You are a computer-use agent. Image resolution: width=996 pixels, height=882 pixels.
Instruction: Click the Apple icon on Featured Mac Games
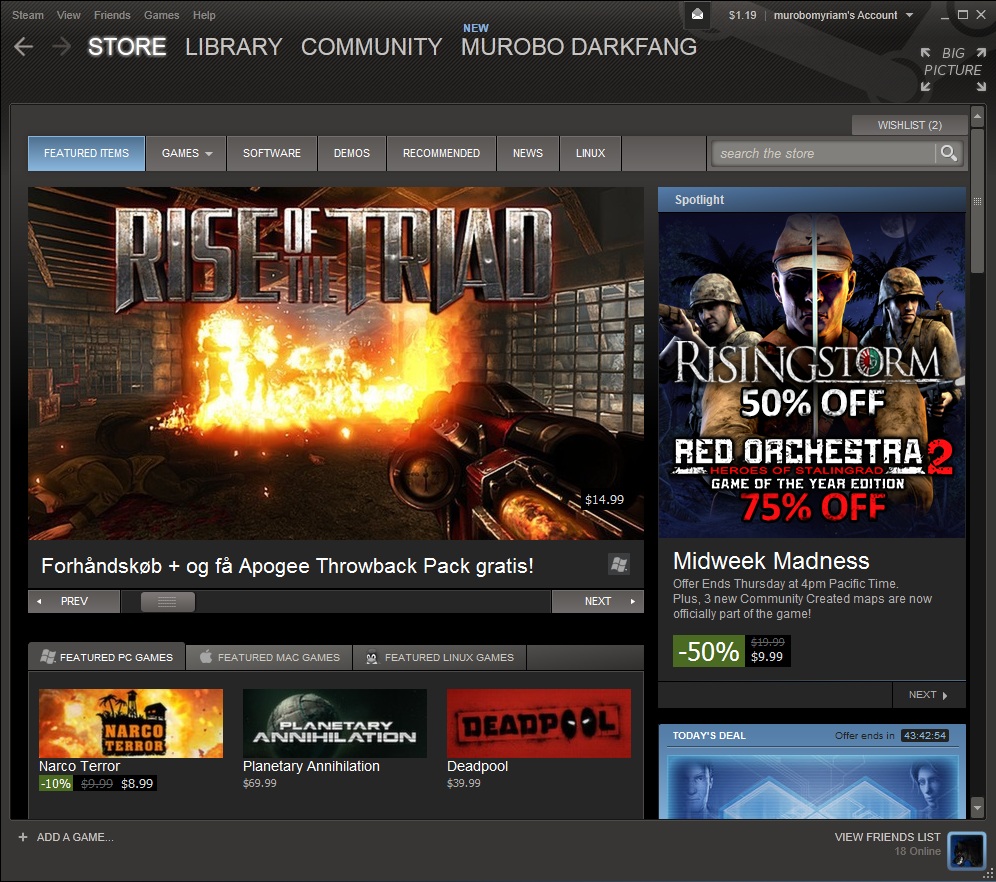pyautogui.click(x=205, y=657)
